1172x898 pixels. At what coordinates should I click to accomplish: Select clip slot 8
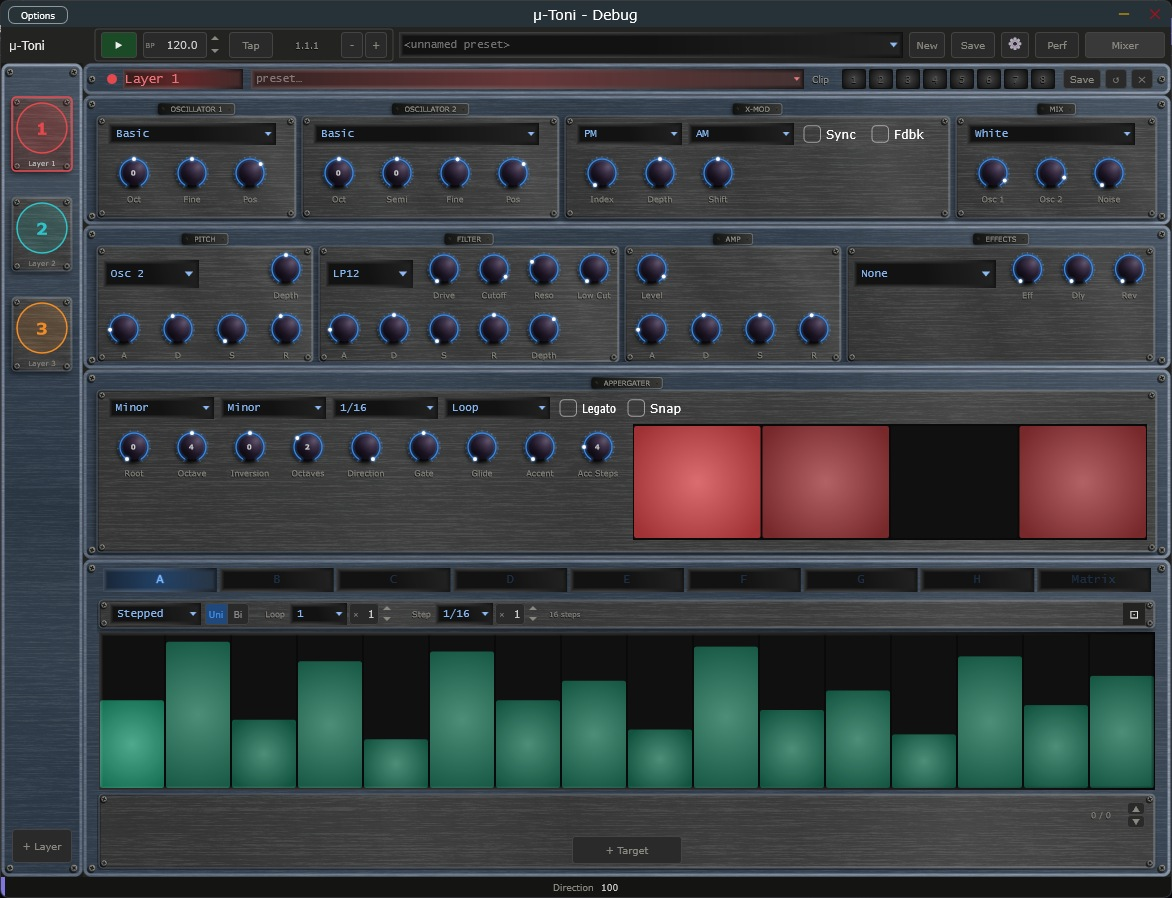(x=1043, y=79)
